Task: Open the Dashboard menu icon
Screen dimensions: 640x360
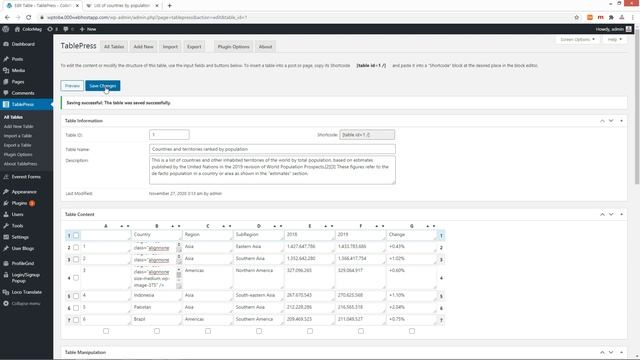Action: 6,44
